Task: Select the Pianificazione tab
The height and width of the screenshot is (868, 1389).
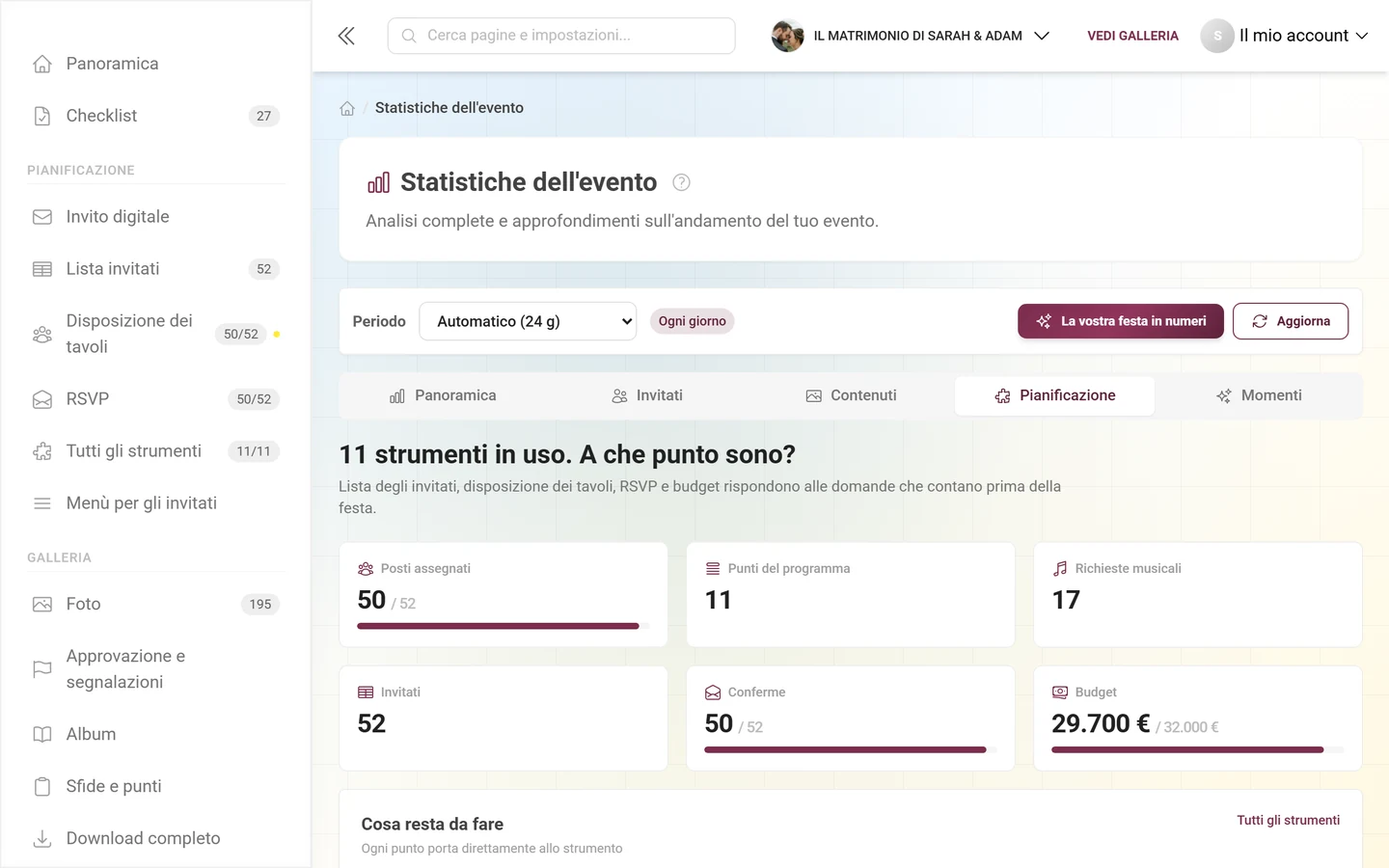Action: (1055, 396)
